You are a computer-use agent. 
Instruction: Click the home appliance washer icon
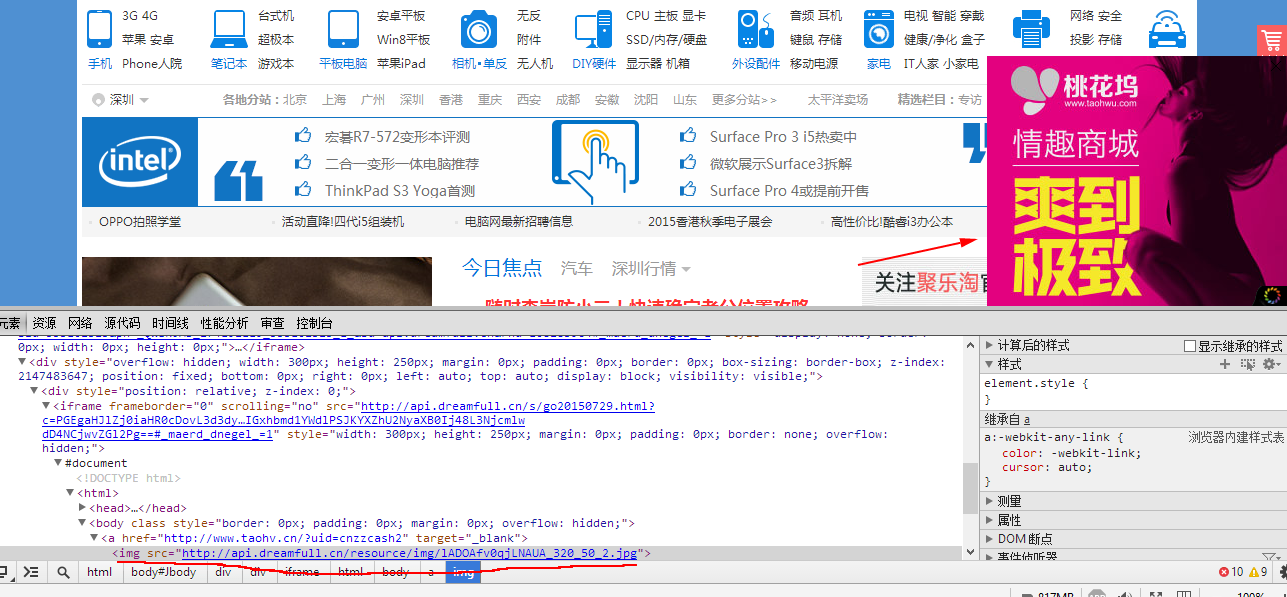879,29
